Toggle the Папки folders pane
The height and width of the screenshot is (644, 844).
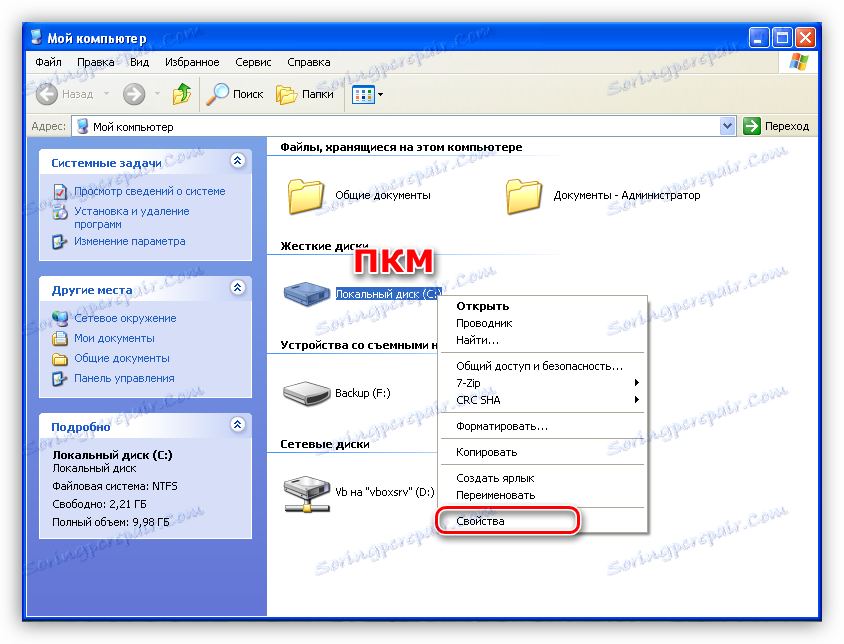pos(305,94)
